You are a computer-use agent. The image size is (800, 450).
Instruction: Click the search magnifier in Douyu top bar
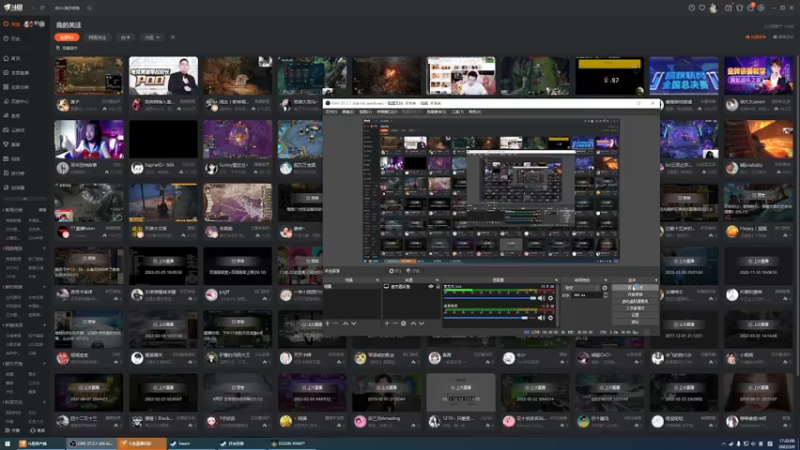coord(89,8)
